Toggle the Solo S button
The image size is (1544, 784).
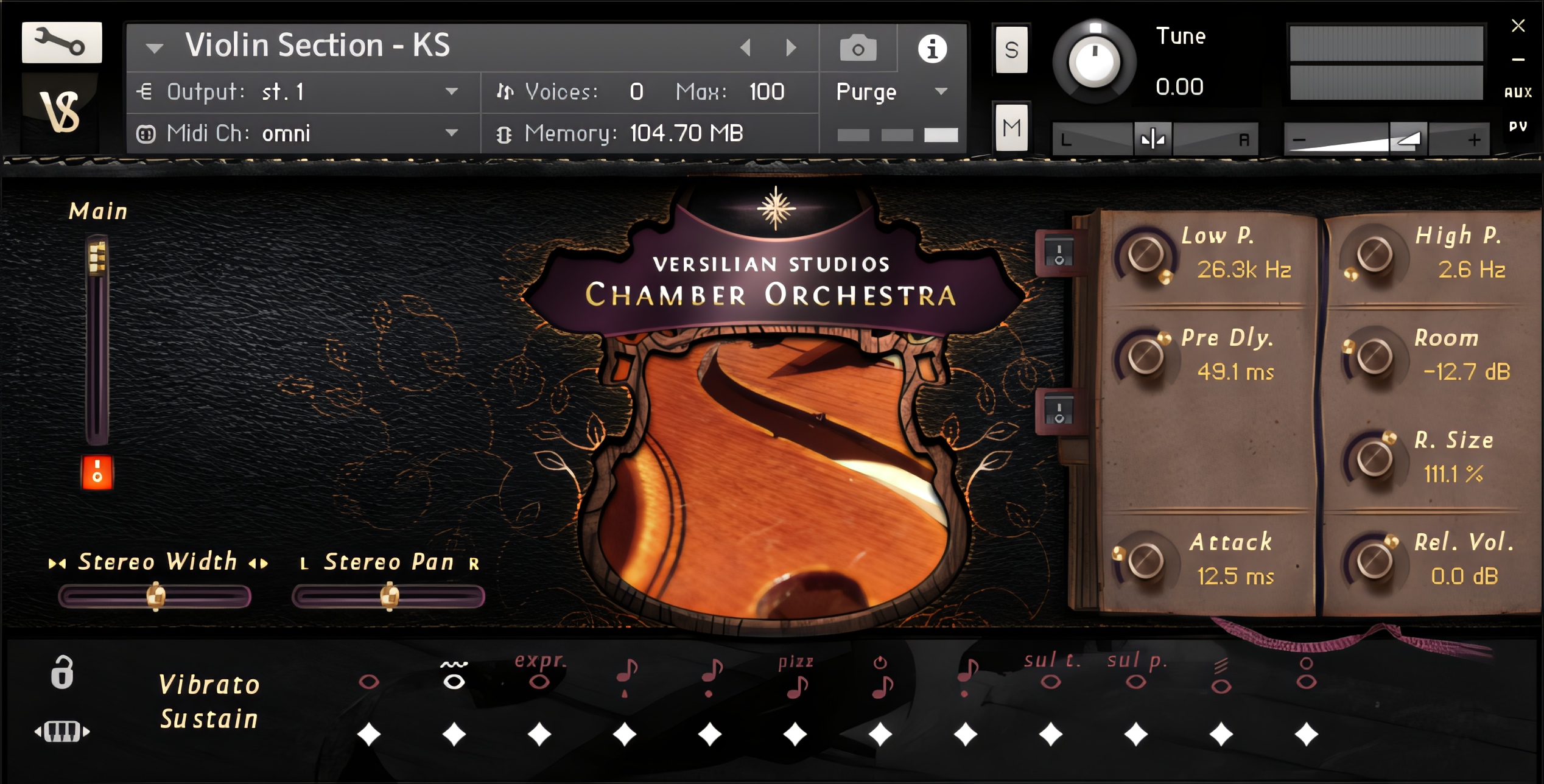coord(1011,50)
